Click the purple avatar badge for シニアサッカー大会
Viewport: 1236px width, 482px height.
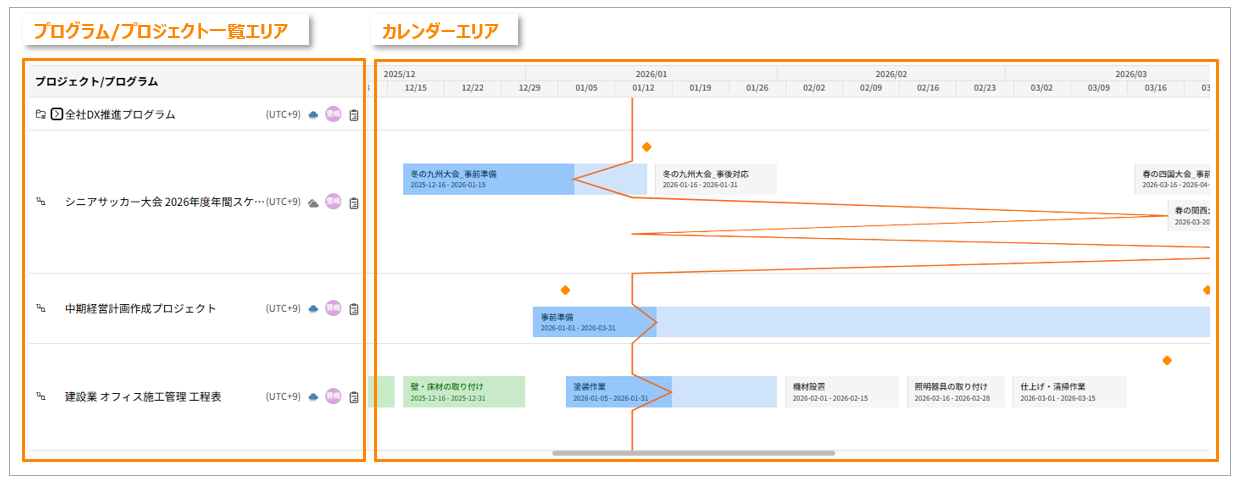(x=333, y=202)
